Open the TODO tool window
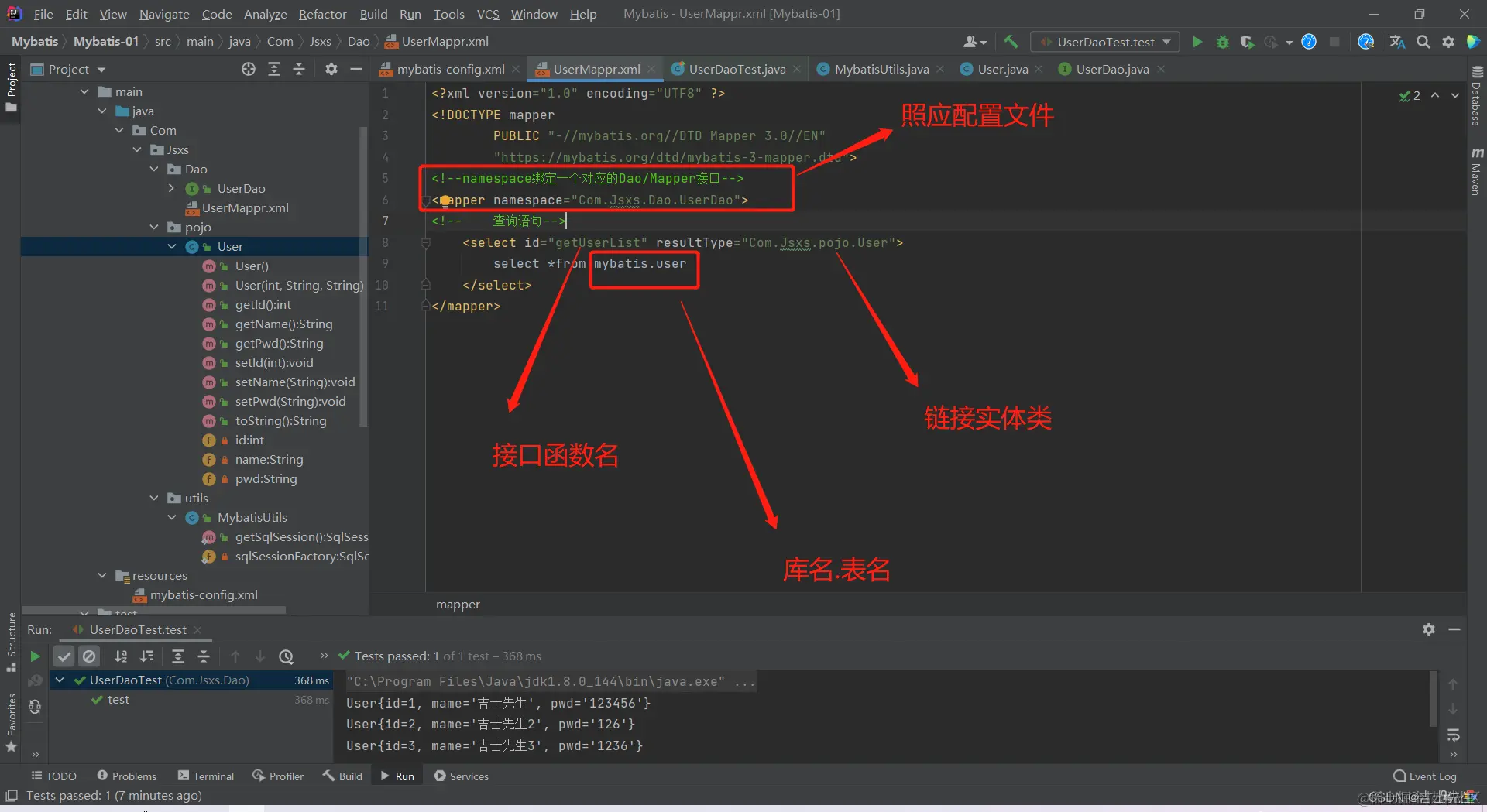 tap(53, 776)
